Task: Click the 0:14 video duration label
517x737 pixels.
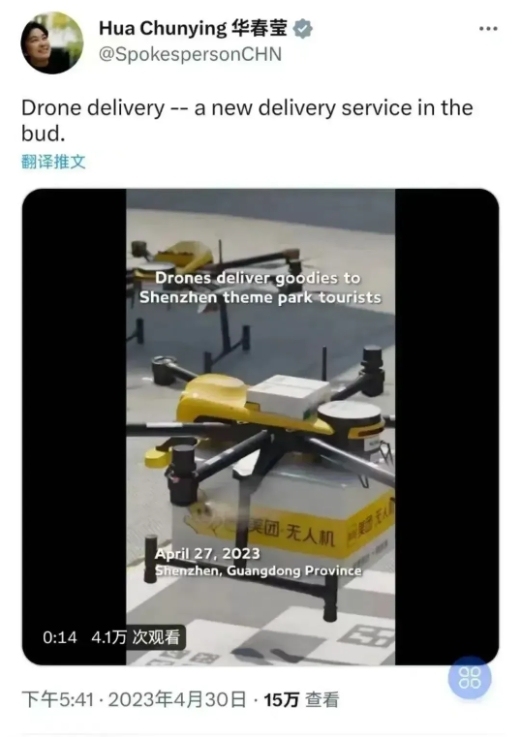Action: coord(60,637)
